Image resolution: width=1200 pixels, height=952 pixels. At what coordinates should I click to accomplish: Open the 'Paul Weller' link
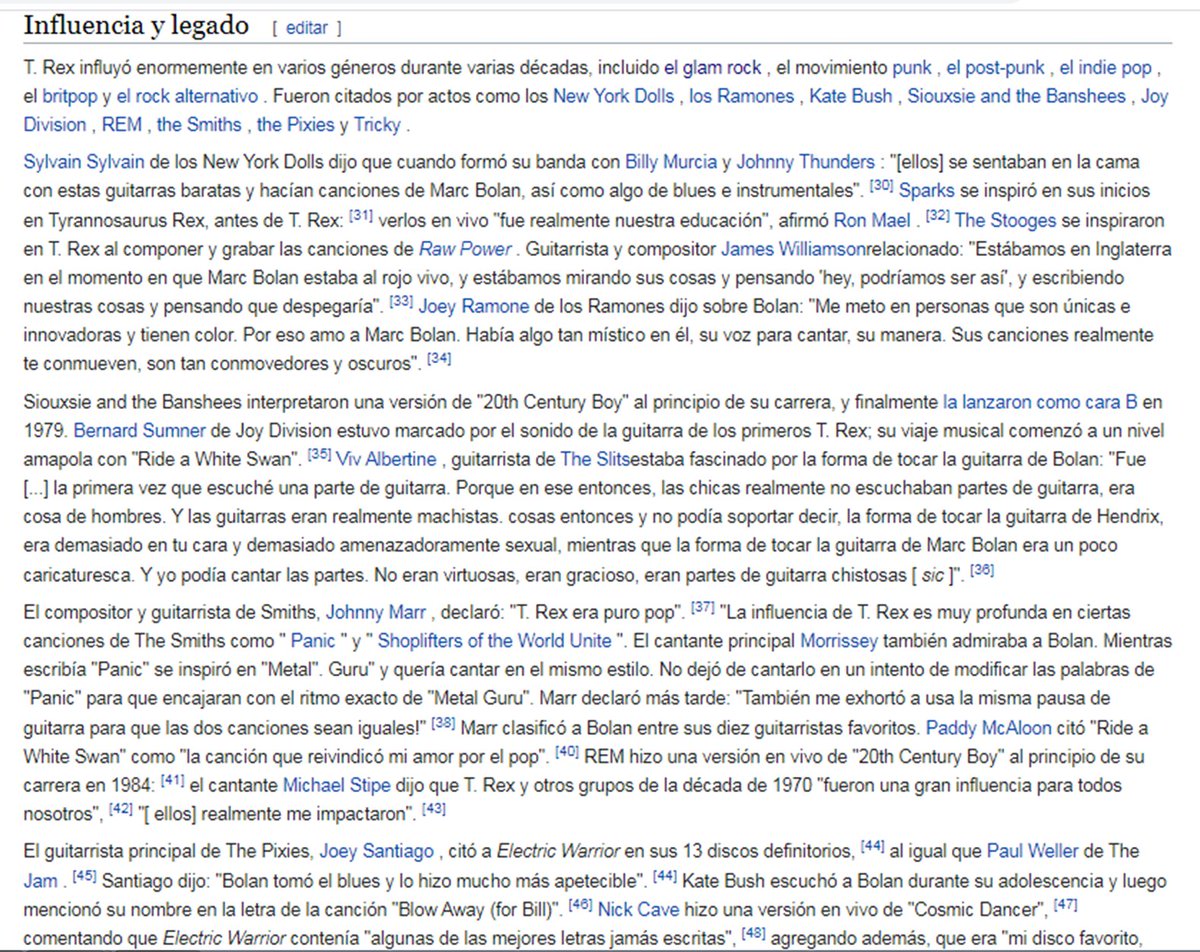point(1033,851)
